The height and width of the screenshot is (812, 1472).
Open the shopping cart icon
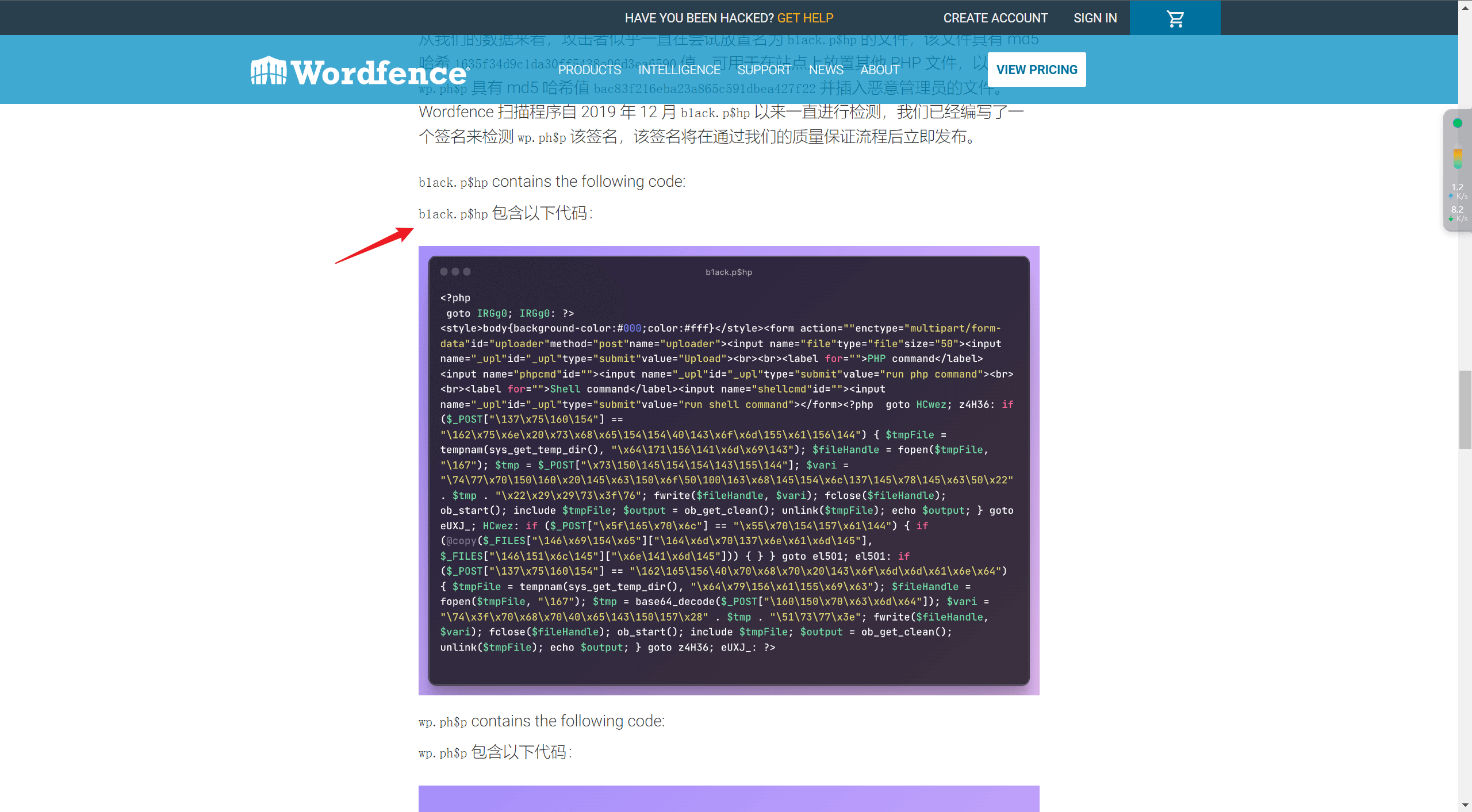point(1175,18)
